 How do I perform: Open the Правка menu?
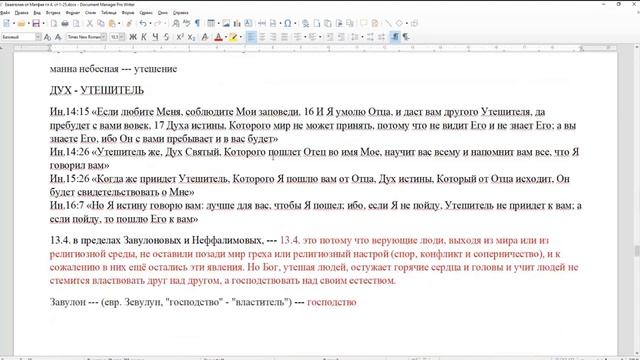(21, 13)
